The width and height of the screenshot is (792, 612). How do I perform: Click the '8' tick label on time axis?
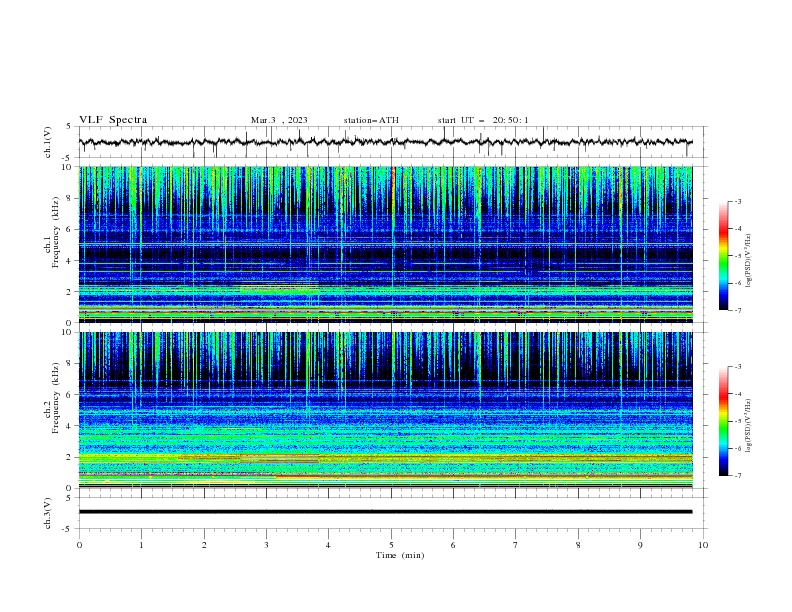pyautogui.click(x=578, y=545)
